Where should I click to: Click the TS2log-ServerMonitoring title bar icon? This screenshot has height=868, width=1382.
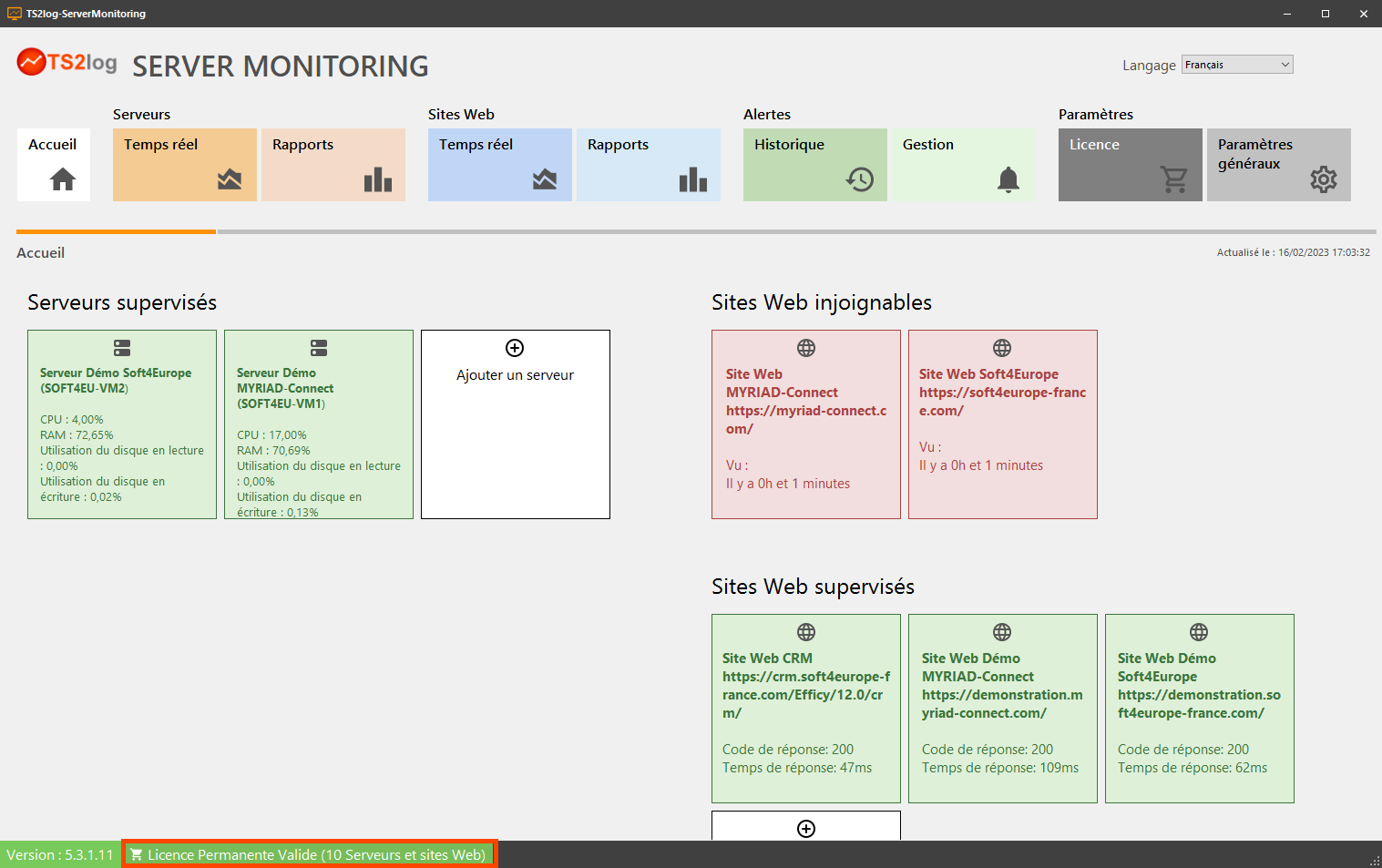click(14, 14)
